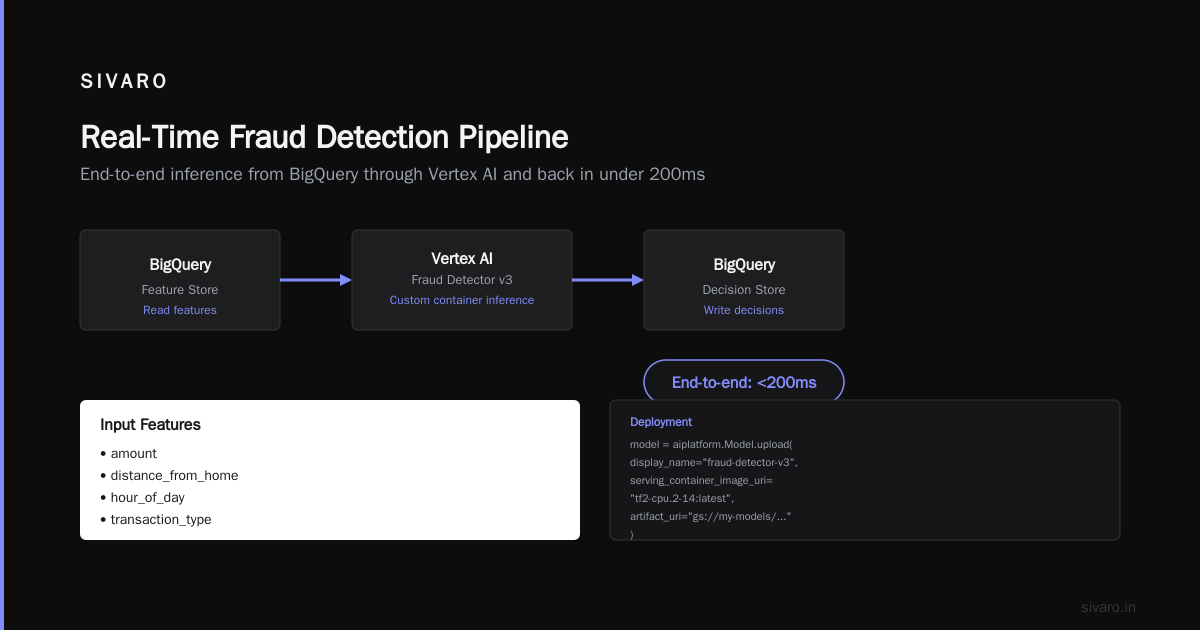Open the sivaro.in footer link

coord(1108,607)
